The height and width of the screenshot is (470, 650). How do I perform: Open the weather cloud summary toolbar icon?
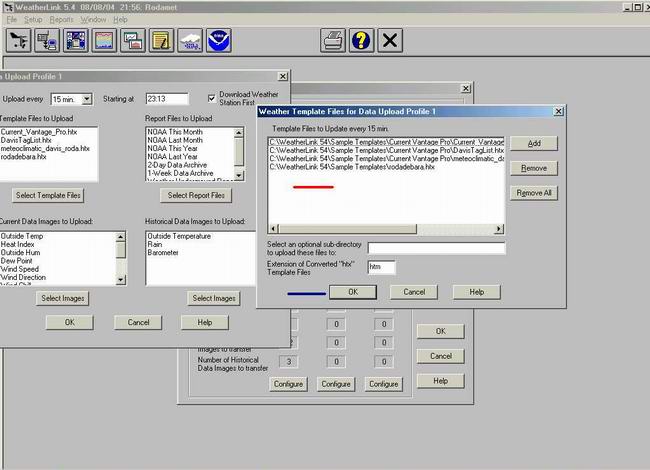(190, 41)
